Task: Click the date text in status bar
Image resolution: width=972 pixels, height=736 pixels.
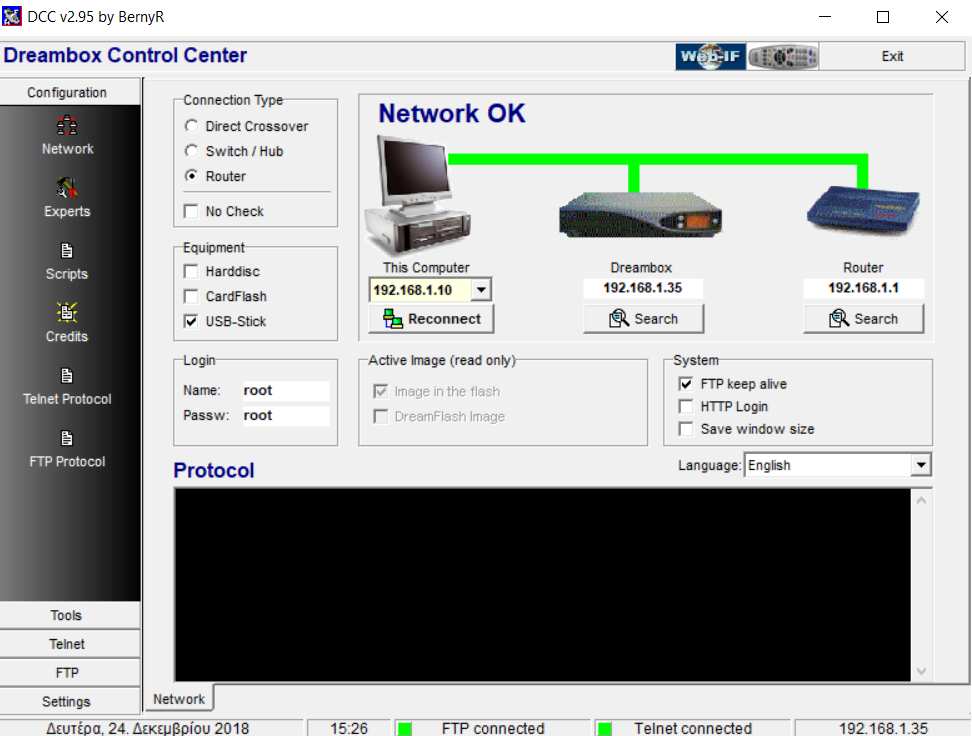Action: coord(148,728)
